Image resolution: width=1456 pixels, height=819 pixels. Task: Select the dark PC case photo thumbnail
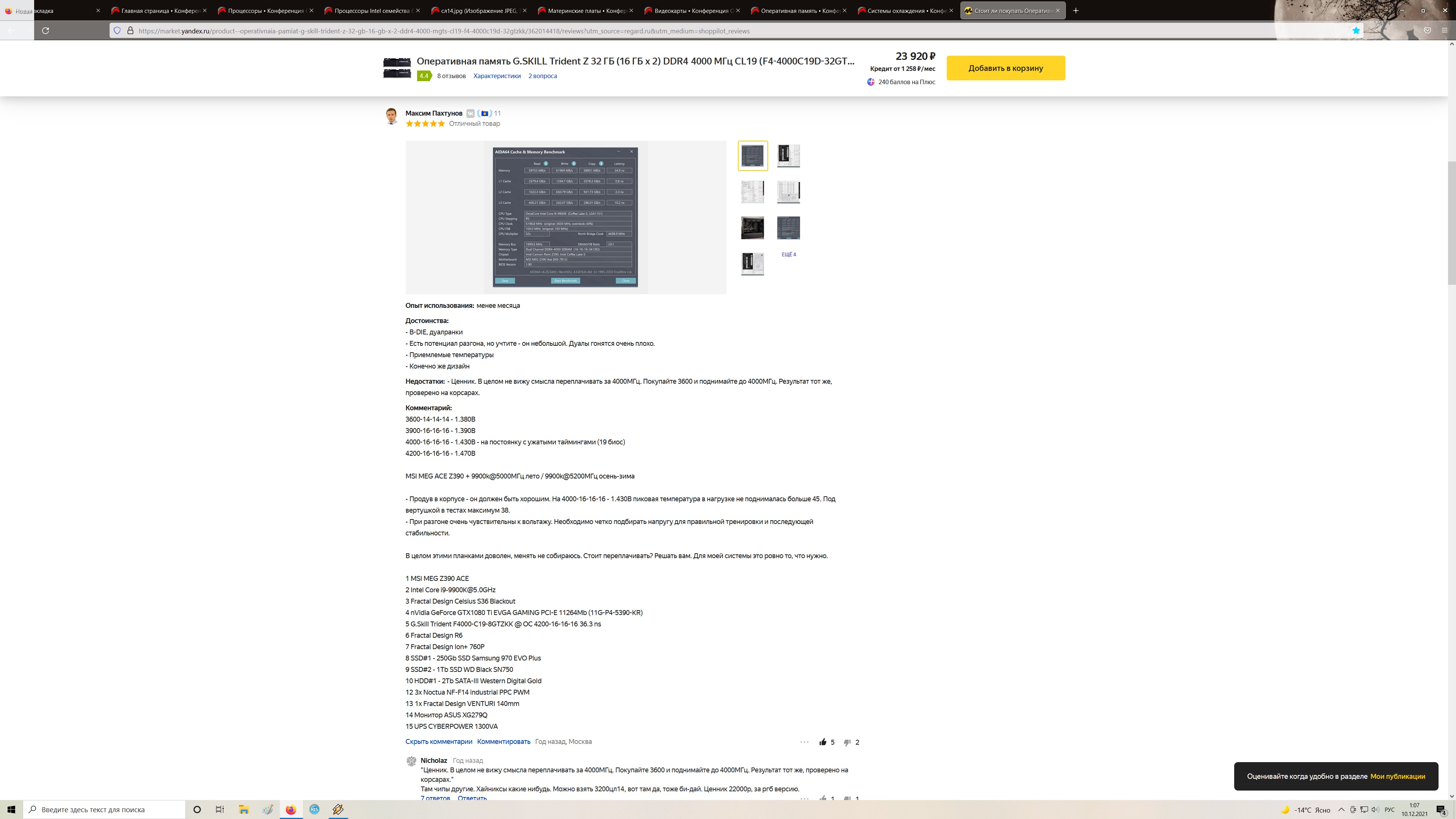pos(752,228)
